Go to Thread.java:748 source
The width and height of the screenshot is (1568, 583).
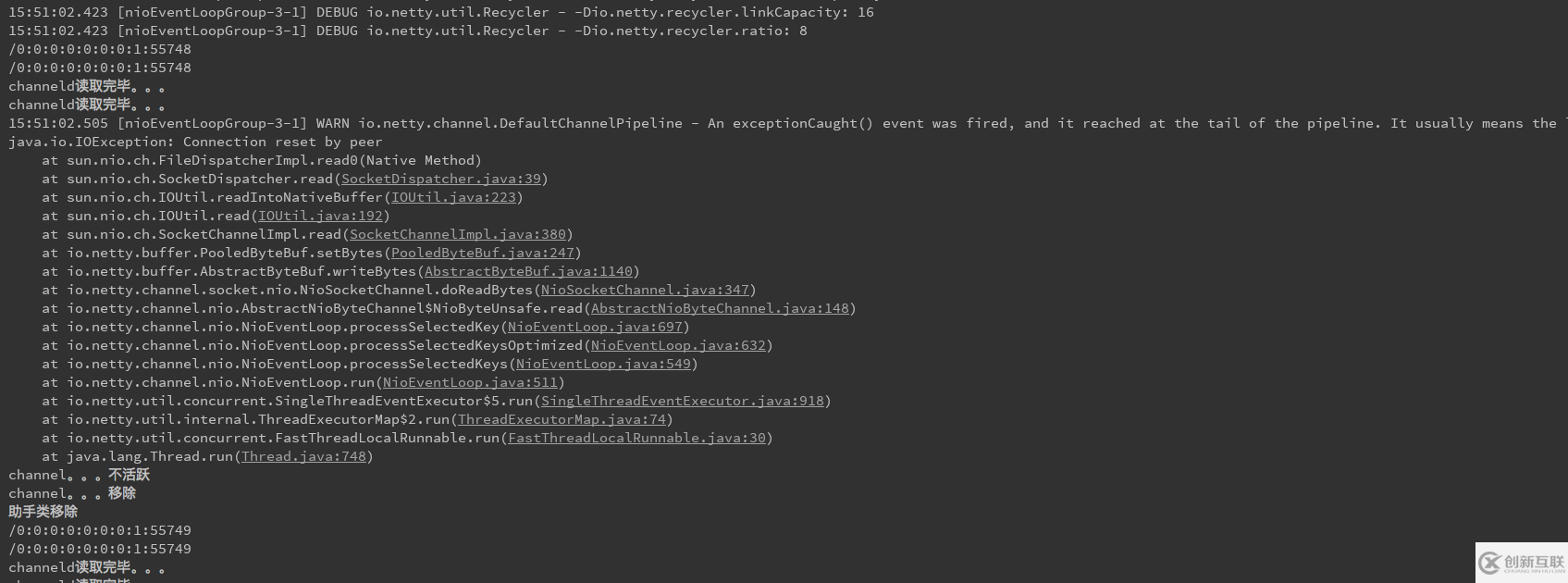tap(303, 456)
